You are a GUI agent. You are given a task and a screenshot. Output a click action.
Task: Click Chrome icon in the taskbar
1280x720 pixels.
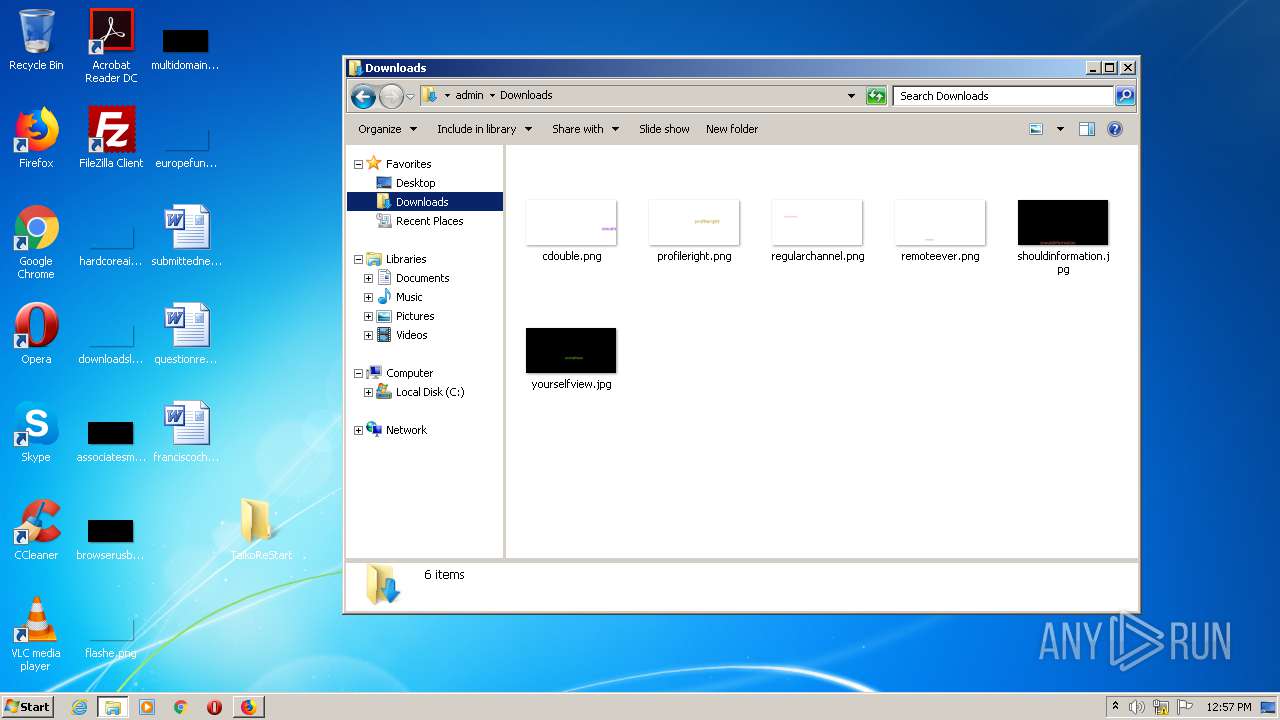pyautogui.click(x=180, y=707)
